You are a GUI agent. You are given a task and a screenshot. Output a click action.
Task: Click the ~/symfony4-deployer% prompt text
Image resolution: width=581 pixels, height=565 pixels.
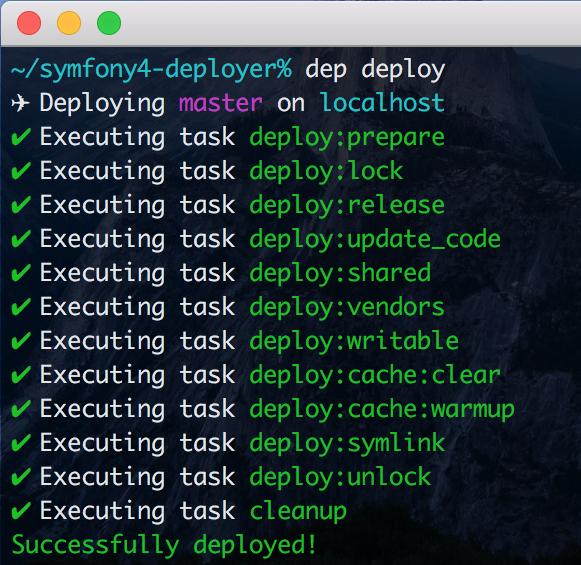pyautogui.click(x=151, y=70)
